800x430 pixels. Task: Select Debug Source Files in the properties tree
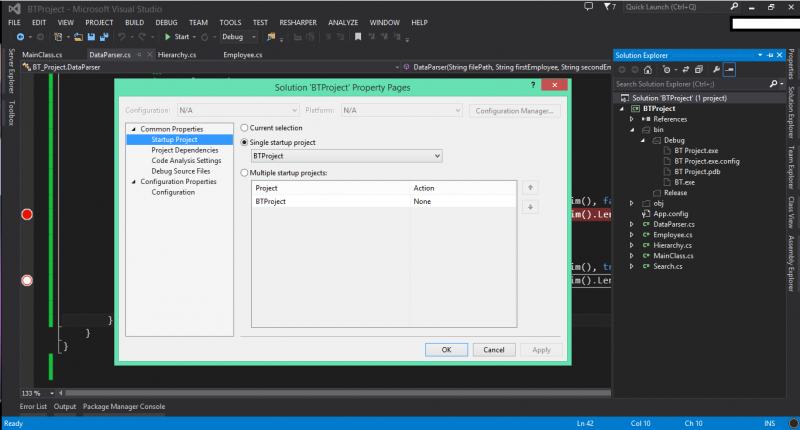pos(181,171)
